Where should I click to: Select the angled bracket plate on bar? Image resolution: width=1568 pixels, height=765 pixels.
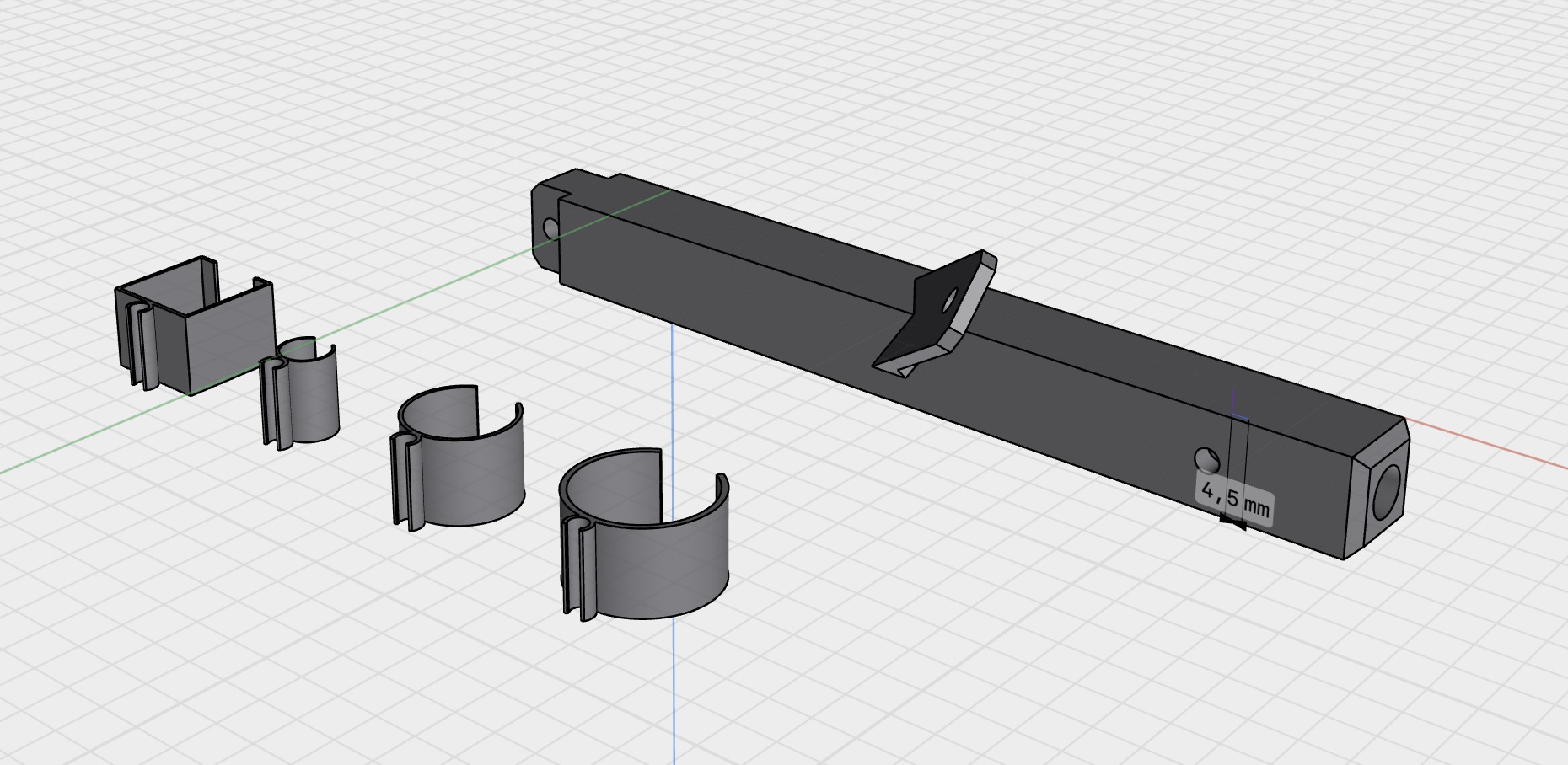[x=936, y=313]
